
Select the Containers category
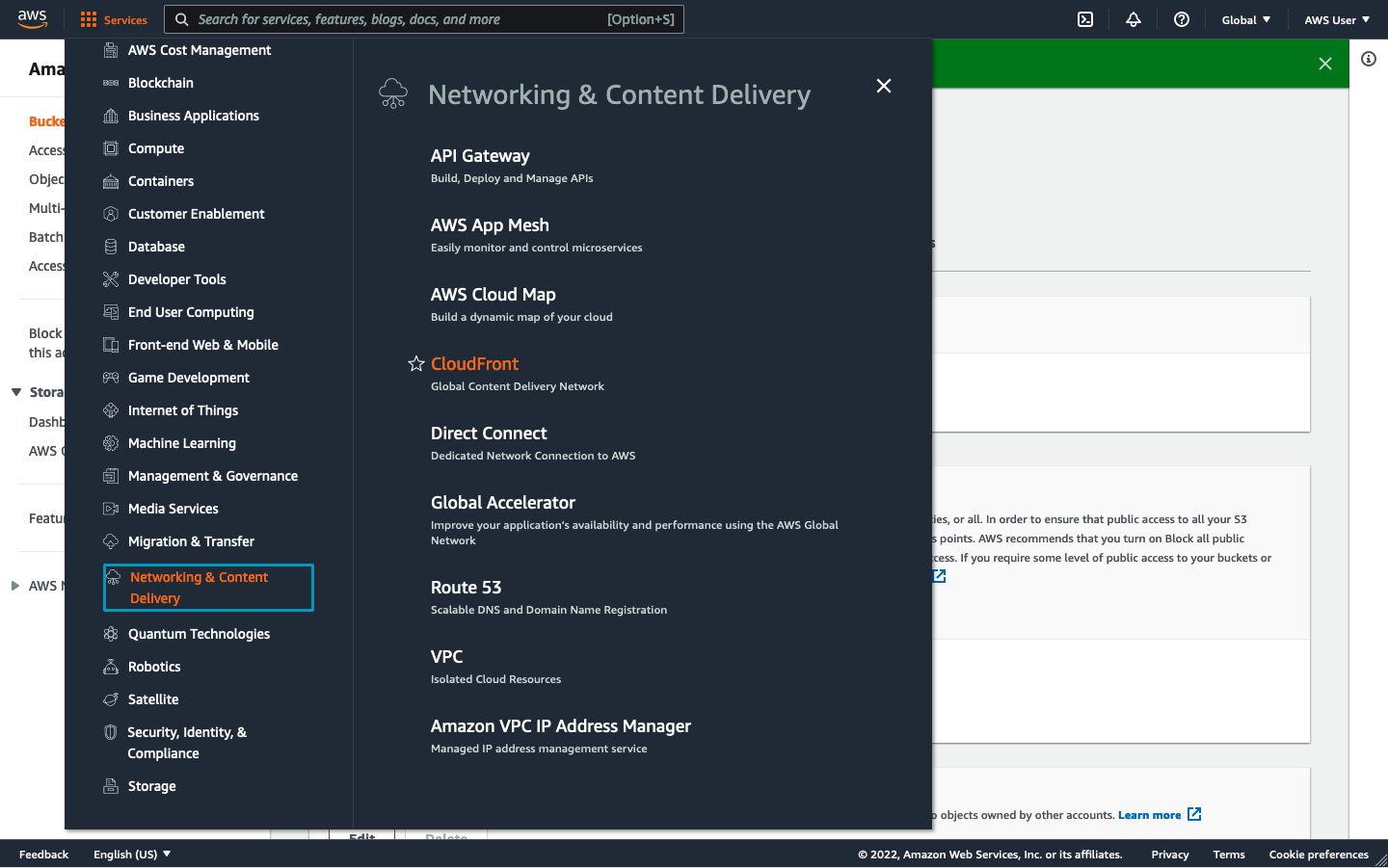tap(159, 181)
